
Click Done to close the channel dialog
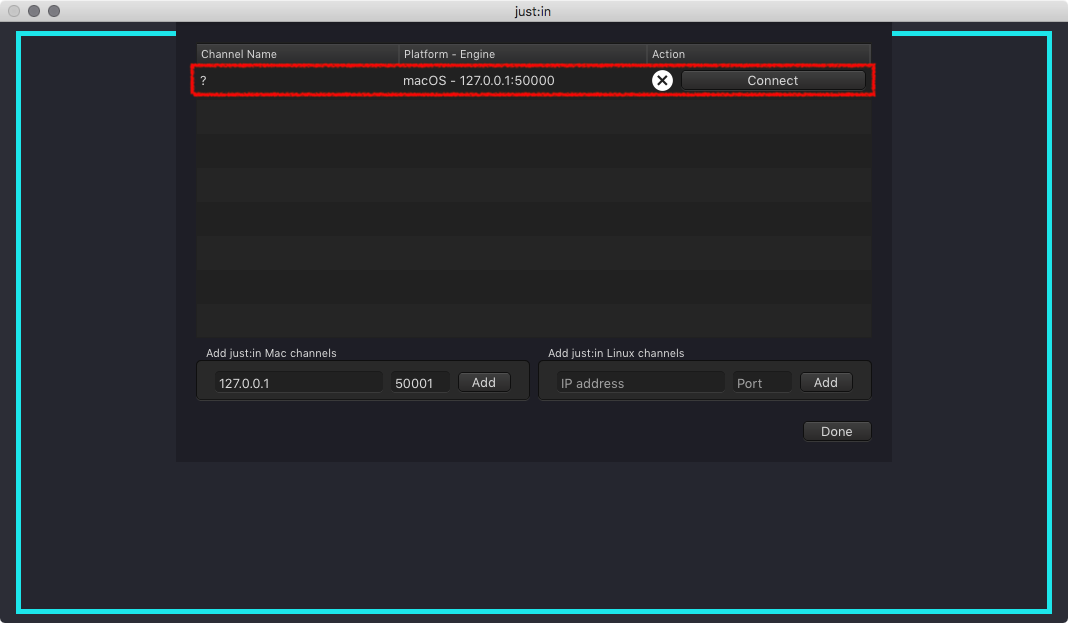click(837, 431)
